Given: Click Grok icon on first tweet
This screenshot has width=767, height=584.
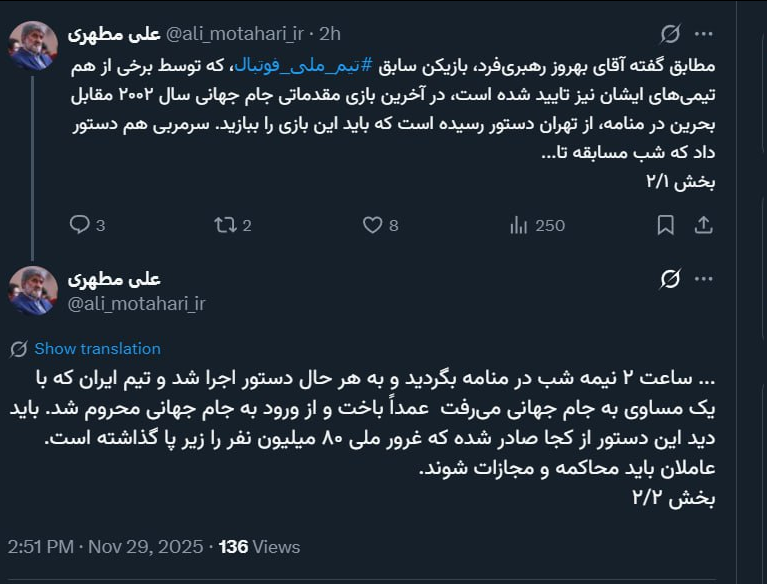Looking at the screenshot, I should click(670, 34).
